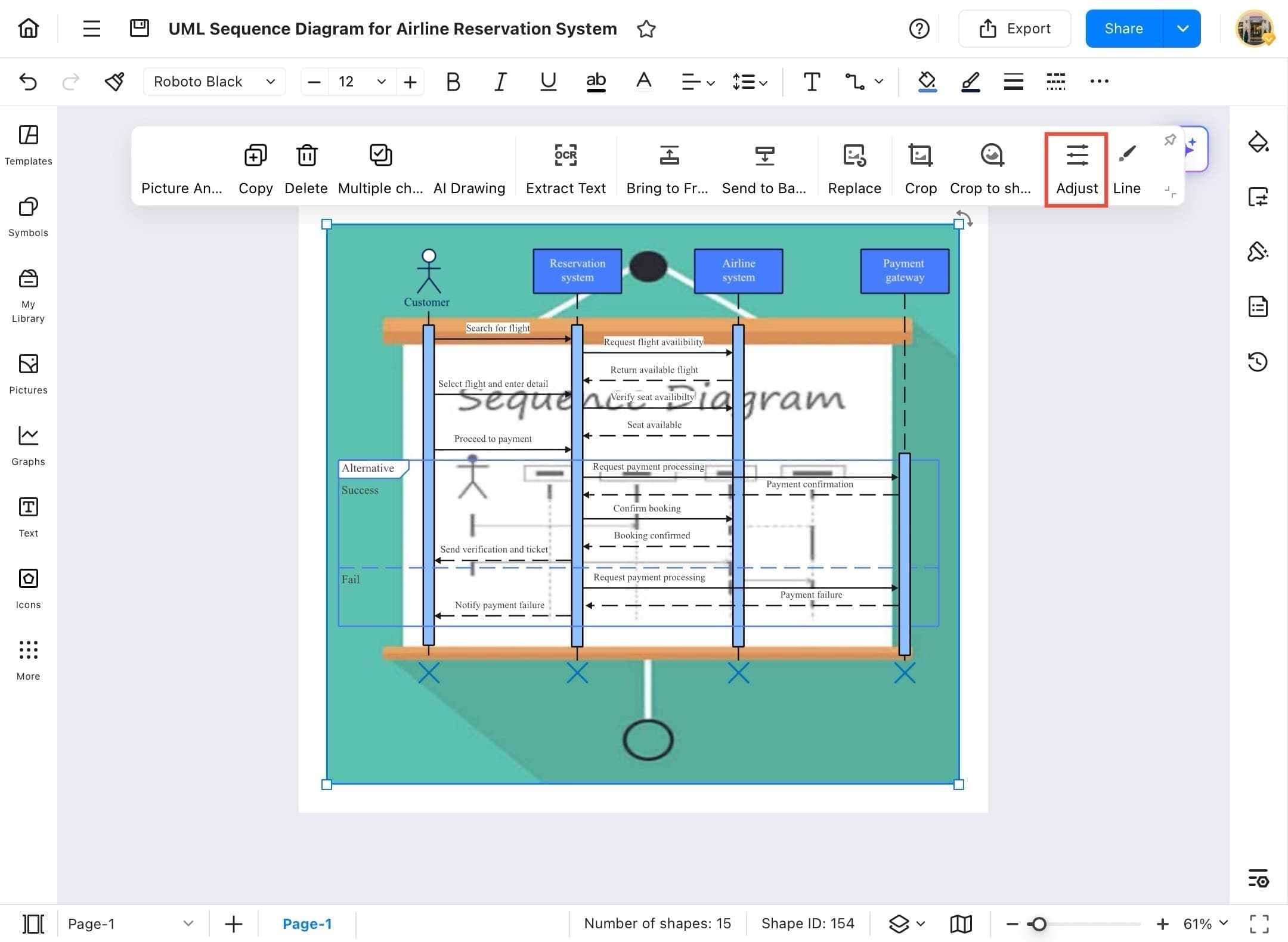This screenshot has width=1288, height=942.
Task: Click the Share button
Action: [1124, 28]
